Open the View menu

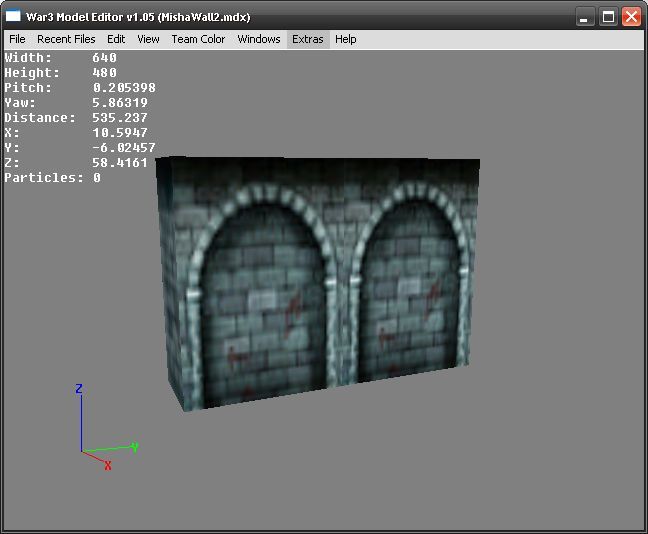coord(148,39)
